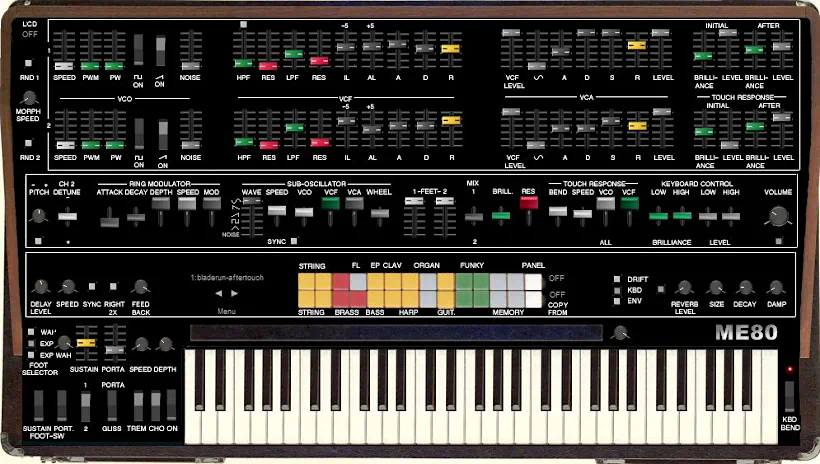Click the green BRILL. slider
This screenshot has width=820, height=464.
click(501, 216)
